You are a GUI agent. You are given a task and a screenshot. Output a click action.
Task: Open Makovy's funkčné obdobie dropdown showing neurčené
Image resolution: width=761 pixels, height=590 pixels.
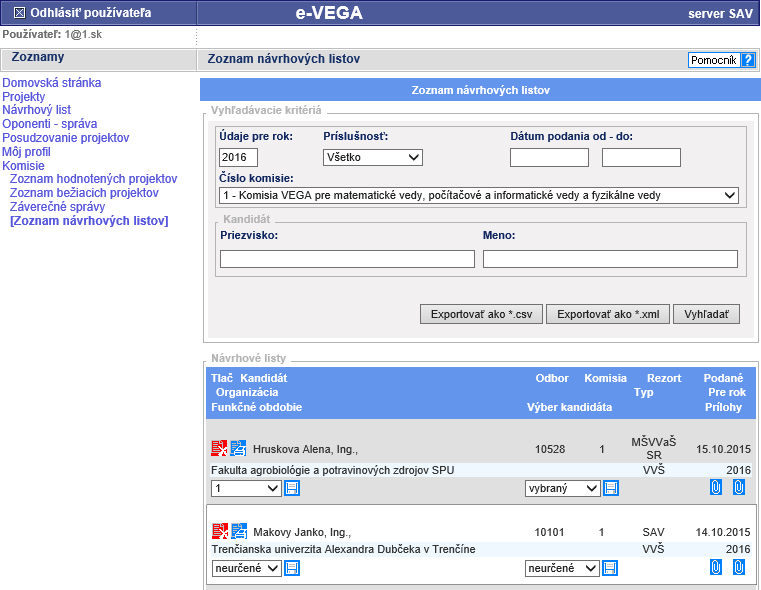click(247, 568)
